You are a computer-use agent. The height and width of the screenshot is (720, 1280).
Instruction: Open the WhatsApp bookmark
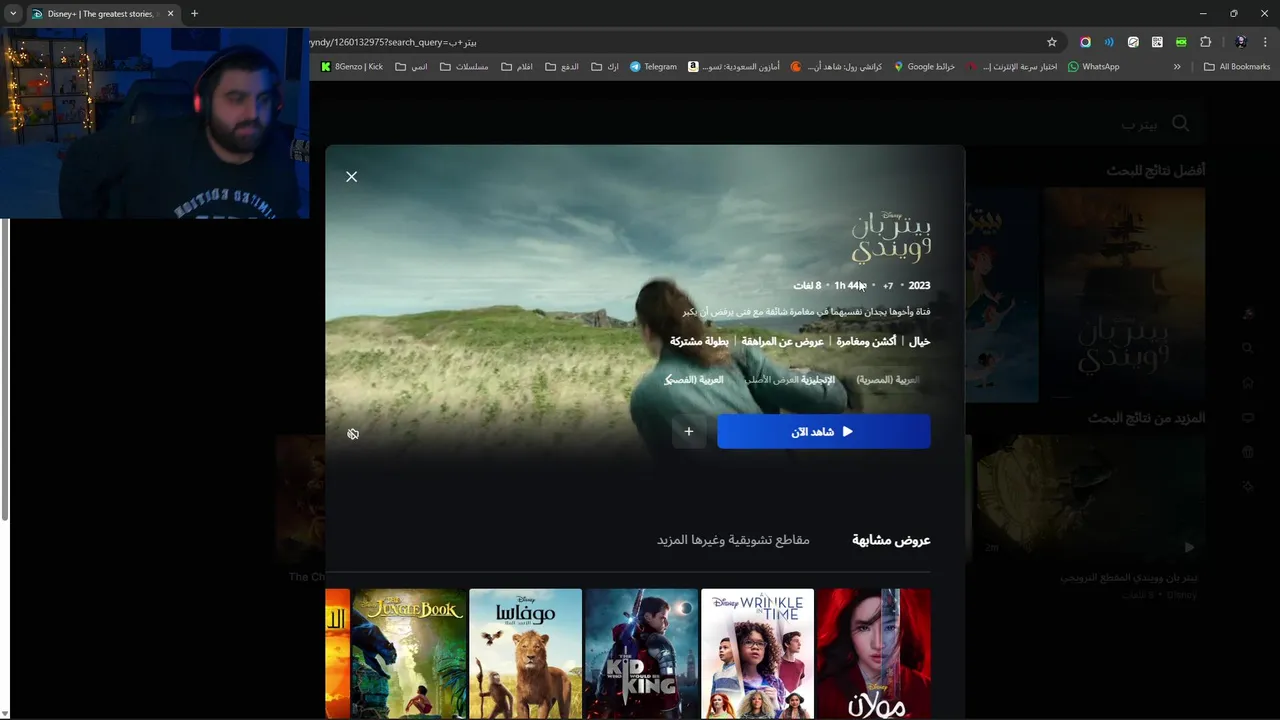(1094, 67)
